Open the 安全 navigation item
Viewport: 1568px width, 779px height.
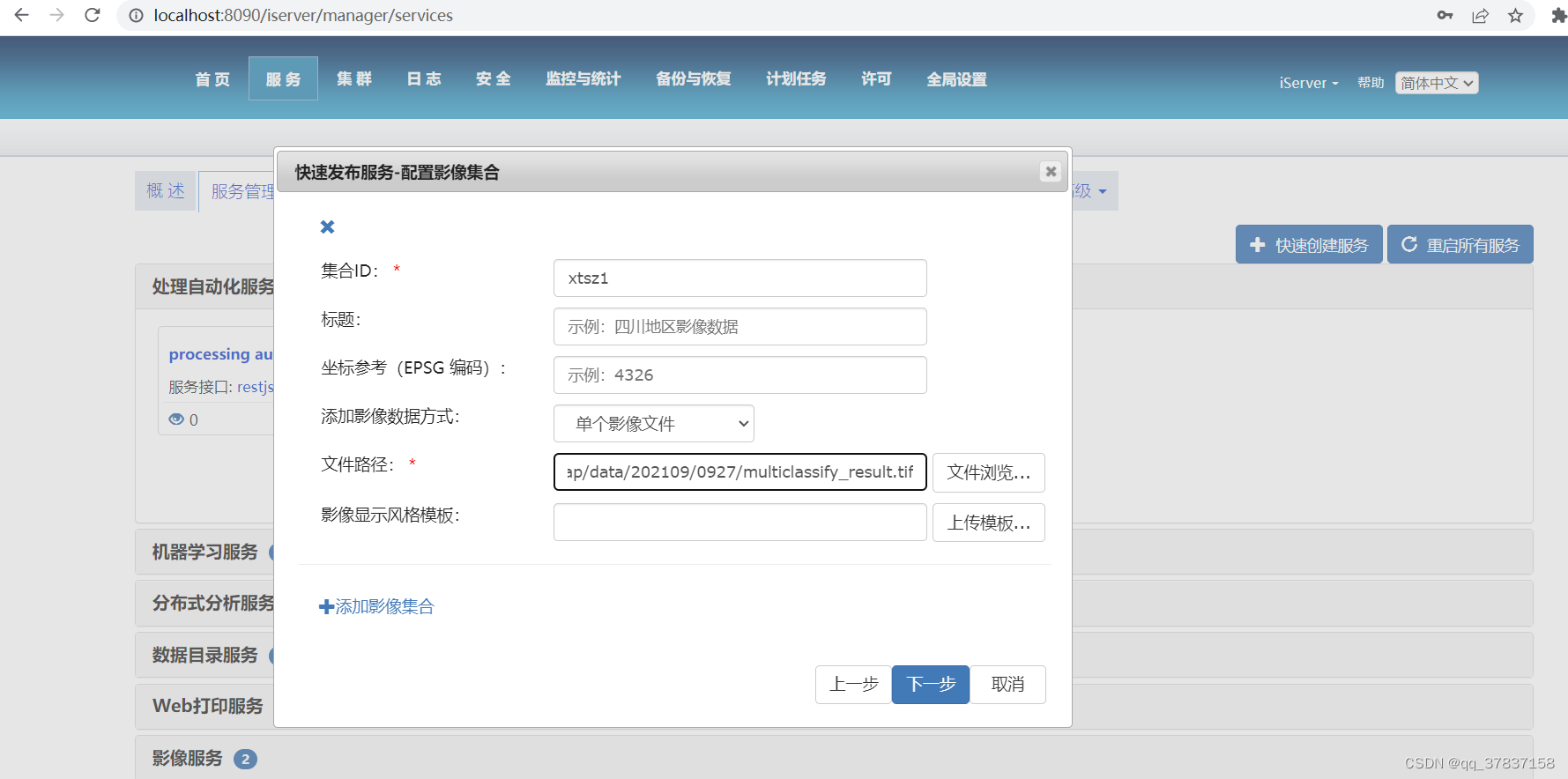(x=494, y=79)
